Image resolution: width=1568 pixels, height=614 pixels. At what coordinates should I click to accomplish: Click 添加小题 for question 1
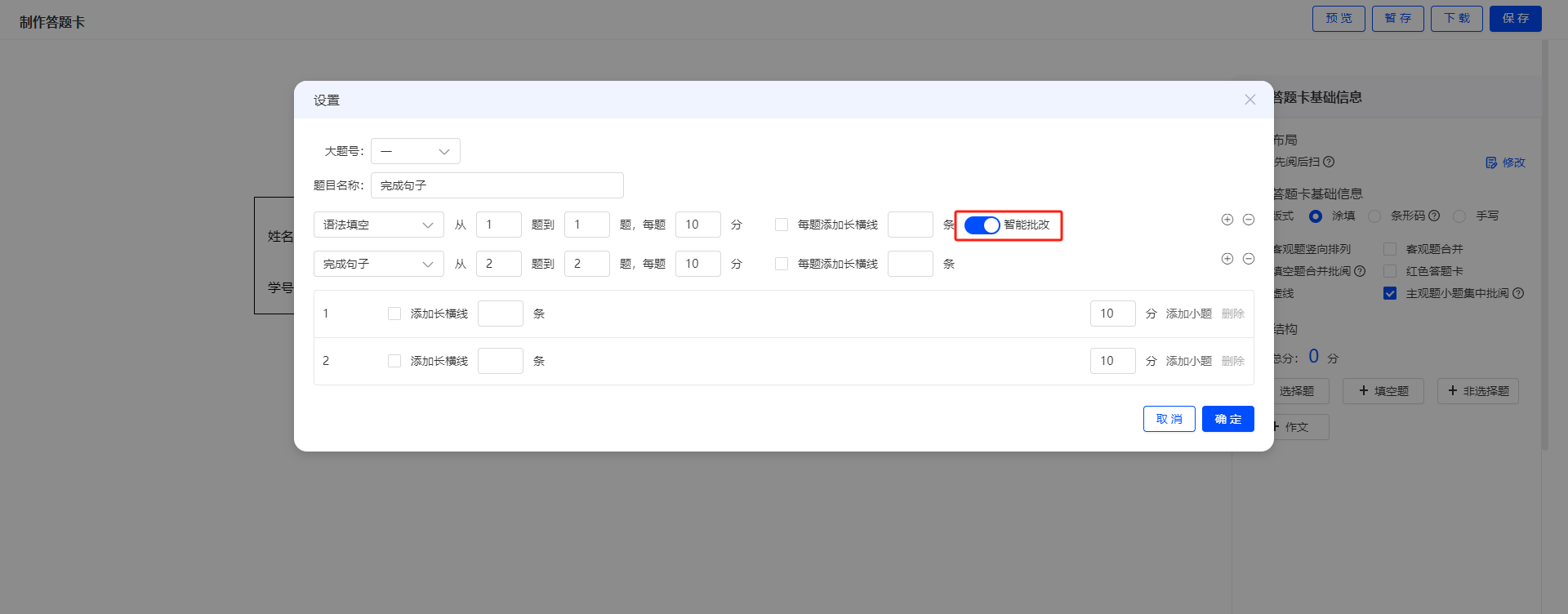[x=1189, y=314]
